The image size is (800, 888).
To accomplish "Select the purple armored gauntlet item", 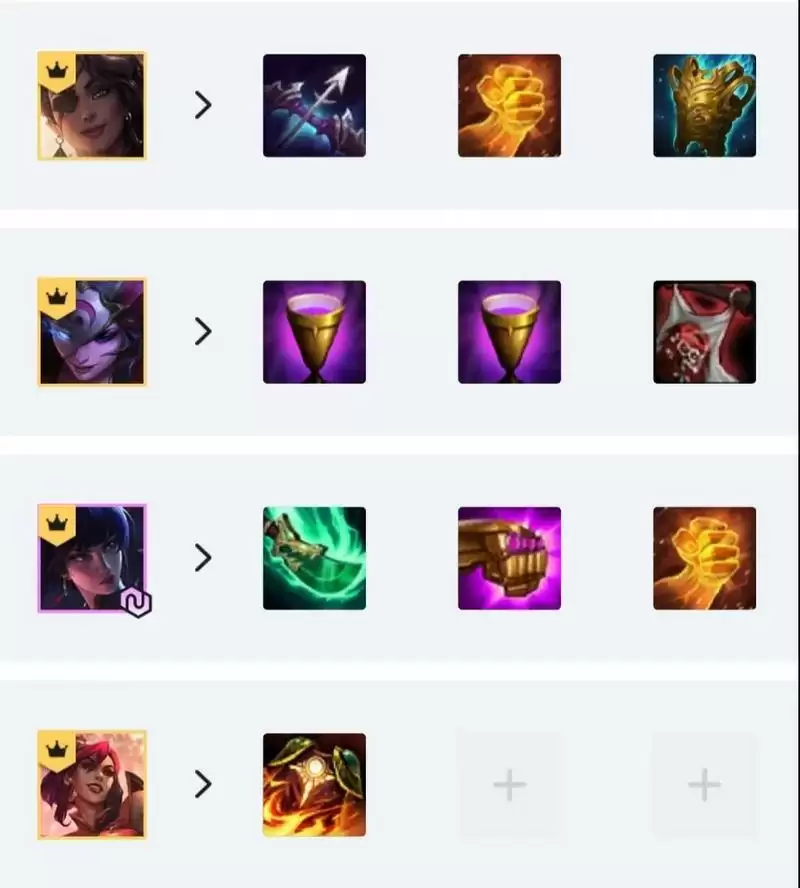I will pyautogui.click(x=510, y=558).
